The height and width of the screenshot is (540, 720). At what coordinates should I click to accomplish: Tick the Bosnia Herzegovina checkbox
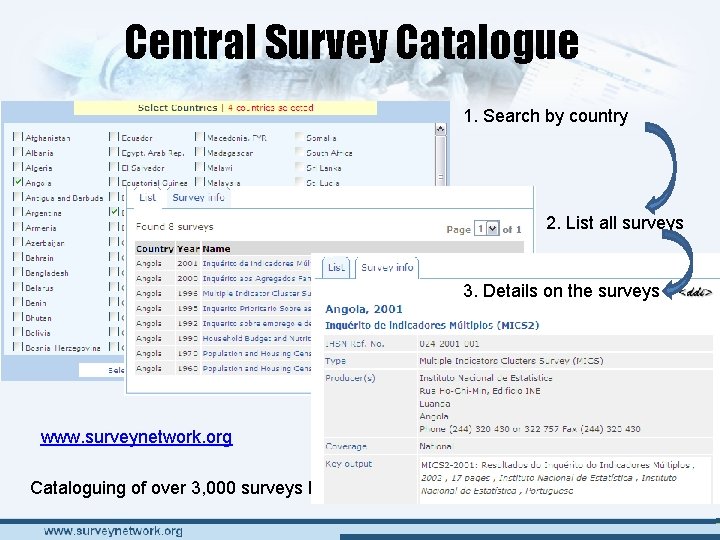pos(18,347)
